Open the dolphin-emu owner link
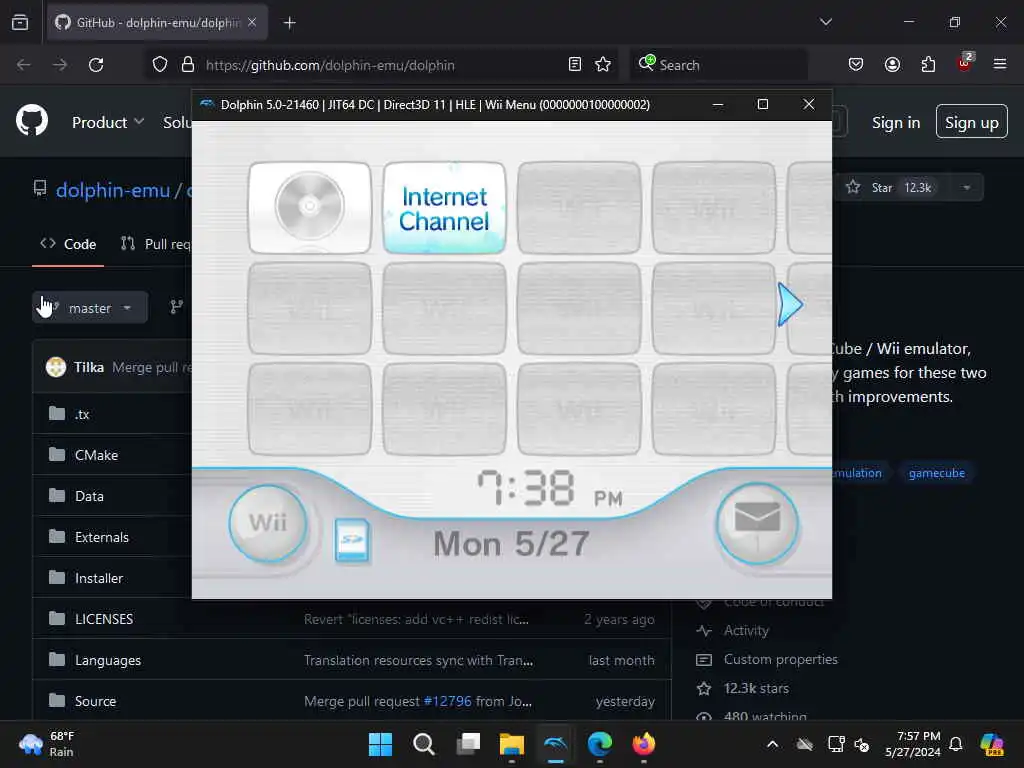The height and width of the screenshot is (768, 1024). click(x=113, y=190)
